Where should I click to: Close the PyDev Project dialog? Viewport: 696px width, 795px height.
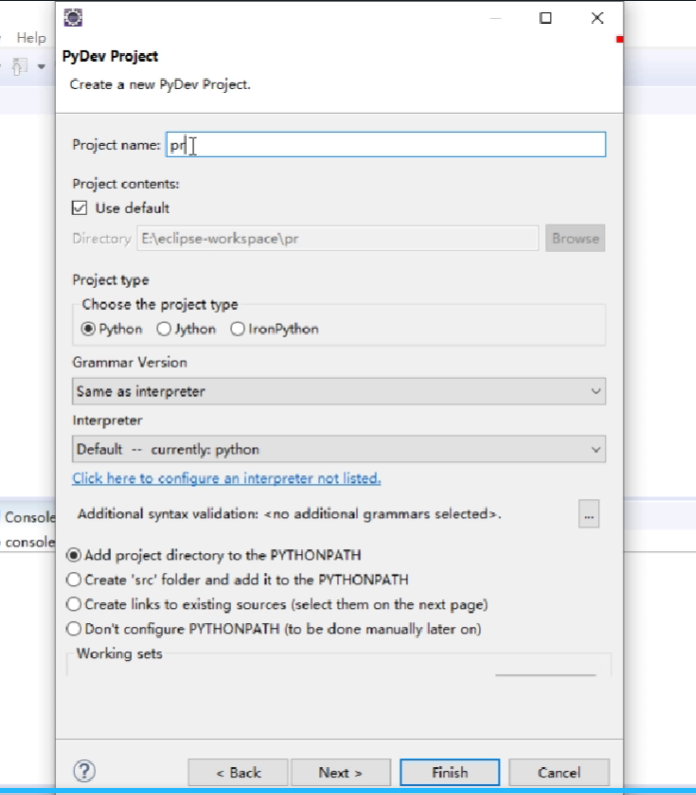point(597,18)
